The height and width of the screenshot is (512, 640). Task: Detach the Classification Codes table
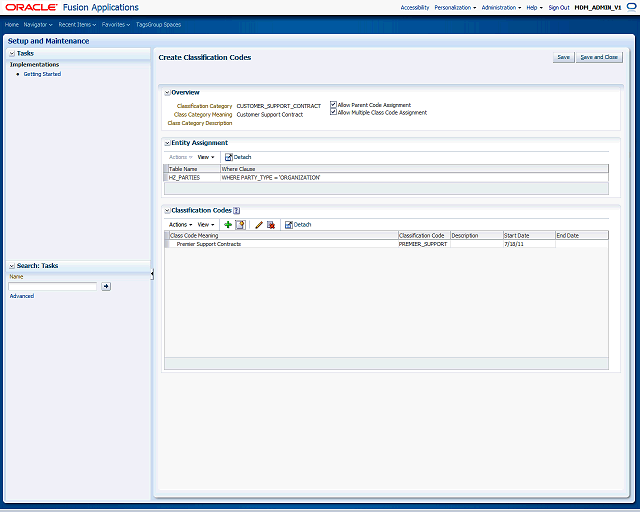tap(298, 225)
